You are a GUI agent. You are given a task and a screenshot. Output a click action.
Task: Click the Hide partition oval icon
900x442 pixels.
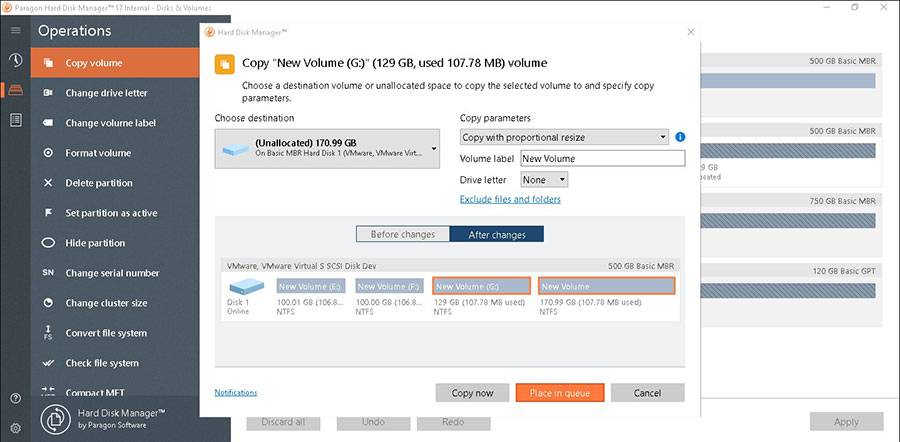pyautogui.click(x=48, y=243)
